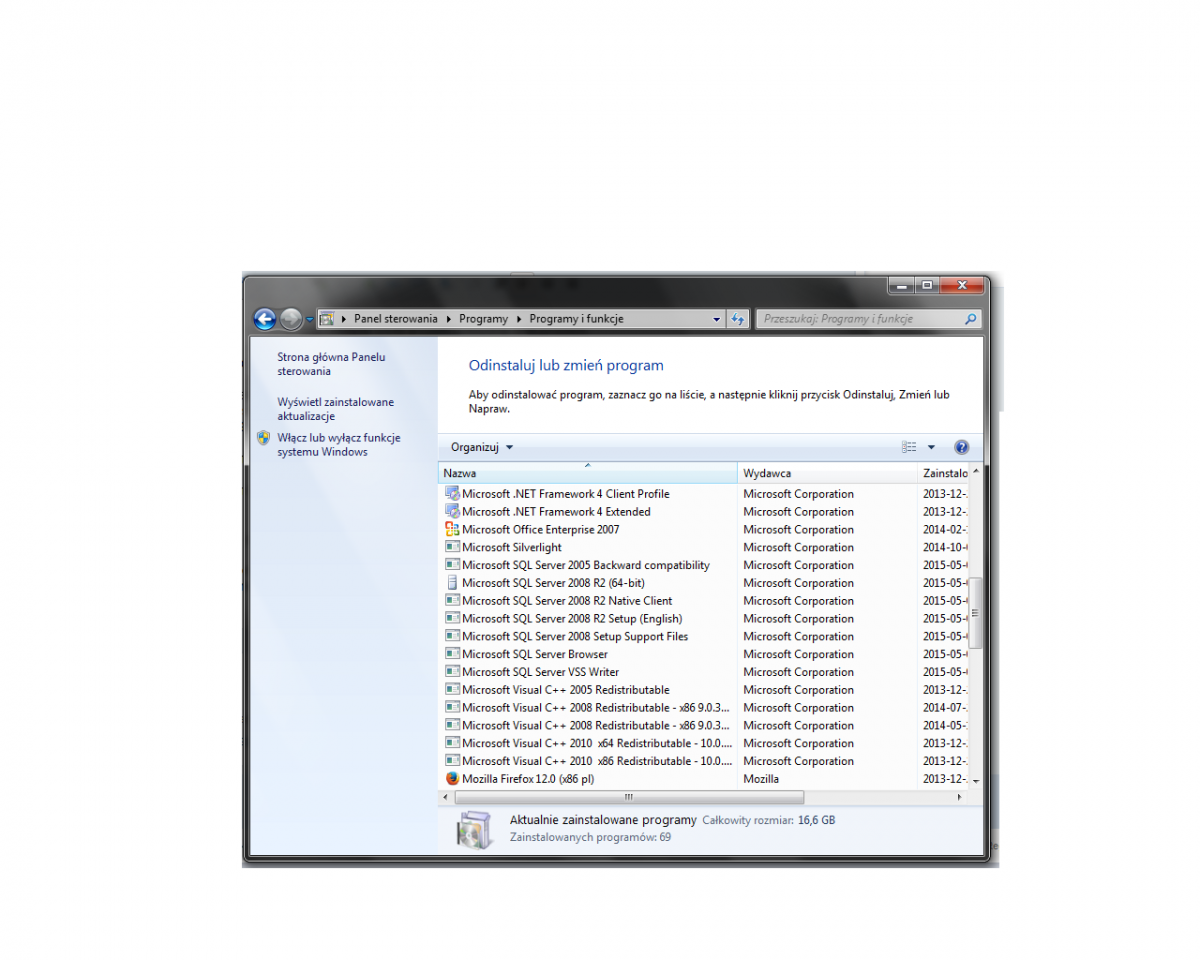Open the view options dropdown arrow
This screenshot has height=960, width=1200.
pos(931,447)
